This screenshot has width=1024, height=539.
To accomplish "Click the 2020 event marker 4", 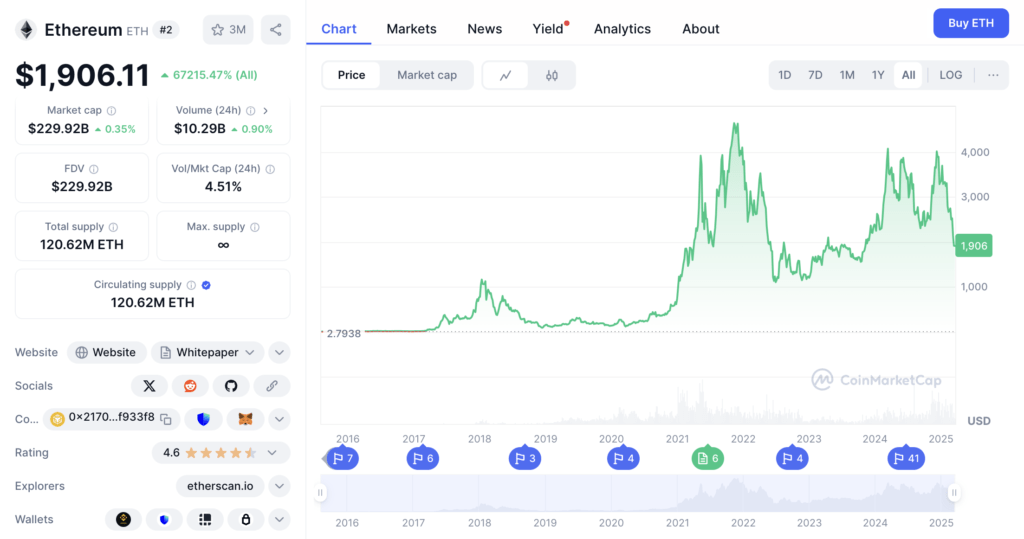I will 624,459.
